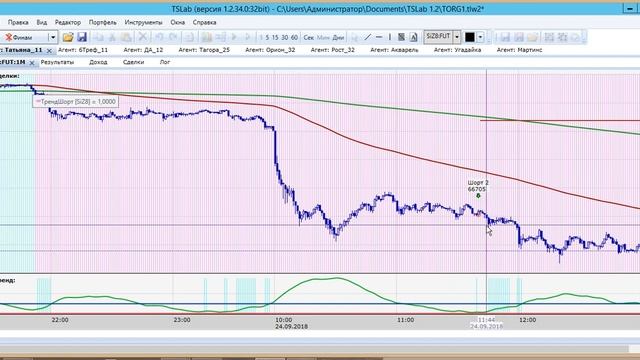Click the black color swatch

[x=470, y=37]
